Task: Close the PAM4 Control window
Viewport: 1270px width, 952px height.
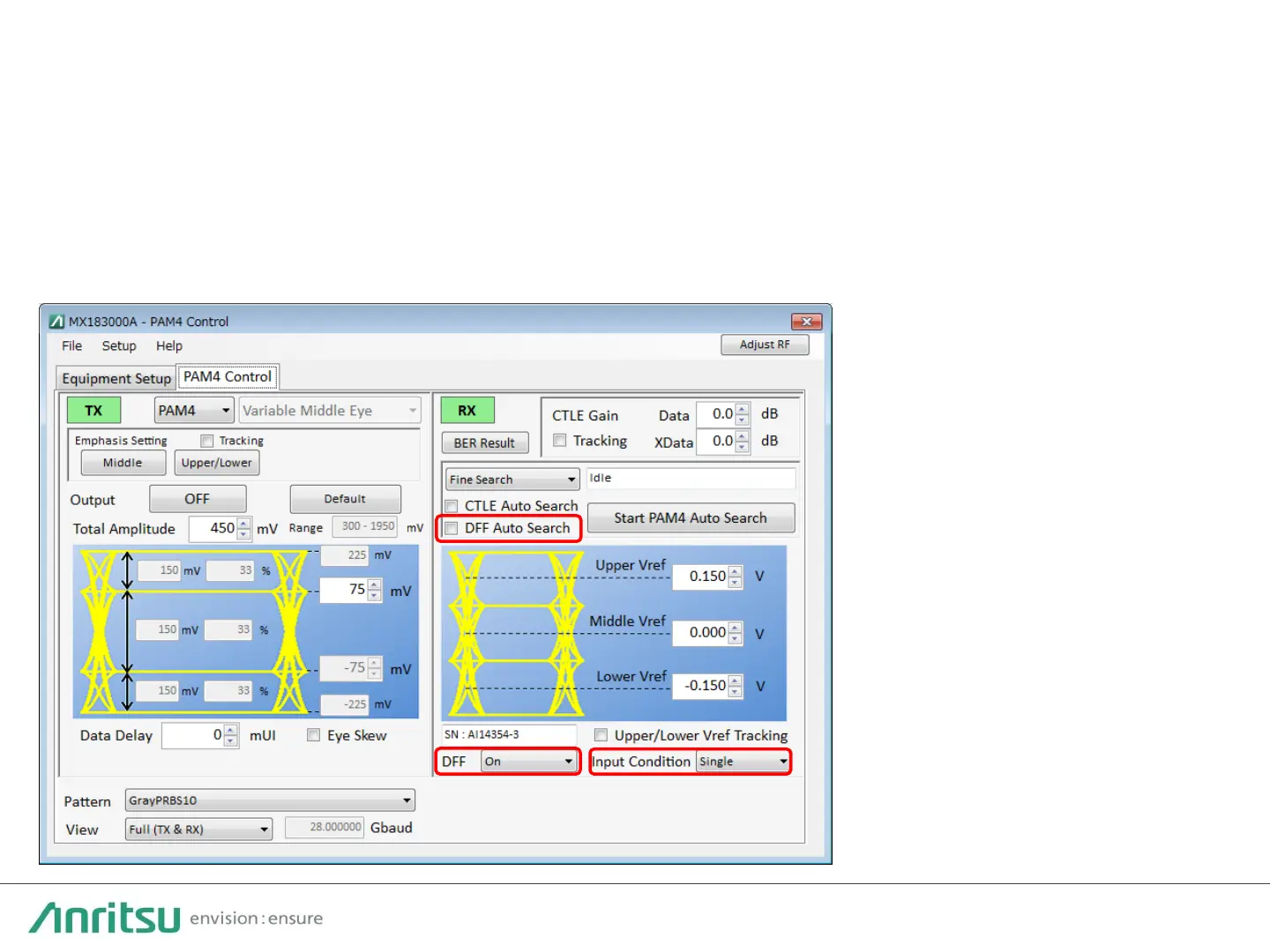Action: click(806, 322)
